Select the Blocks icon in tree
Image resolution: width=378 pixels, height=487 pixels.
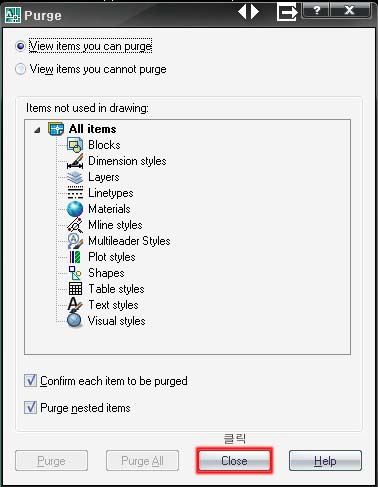pyautogui.click(x=75, y=145)
